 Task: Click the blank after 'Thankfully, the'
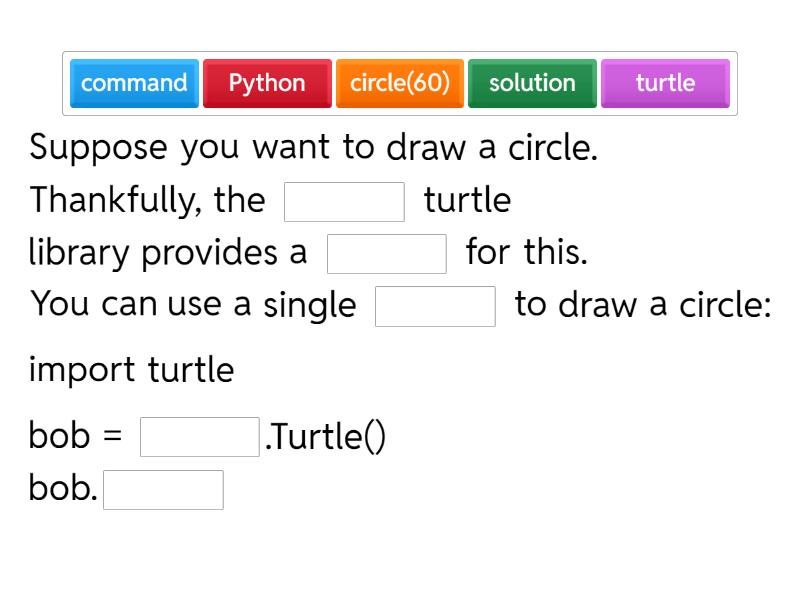point(343,201)
